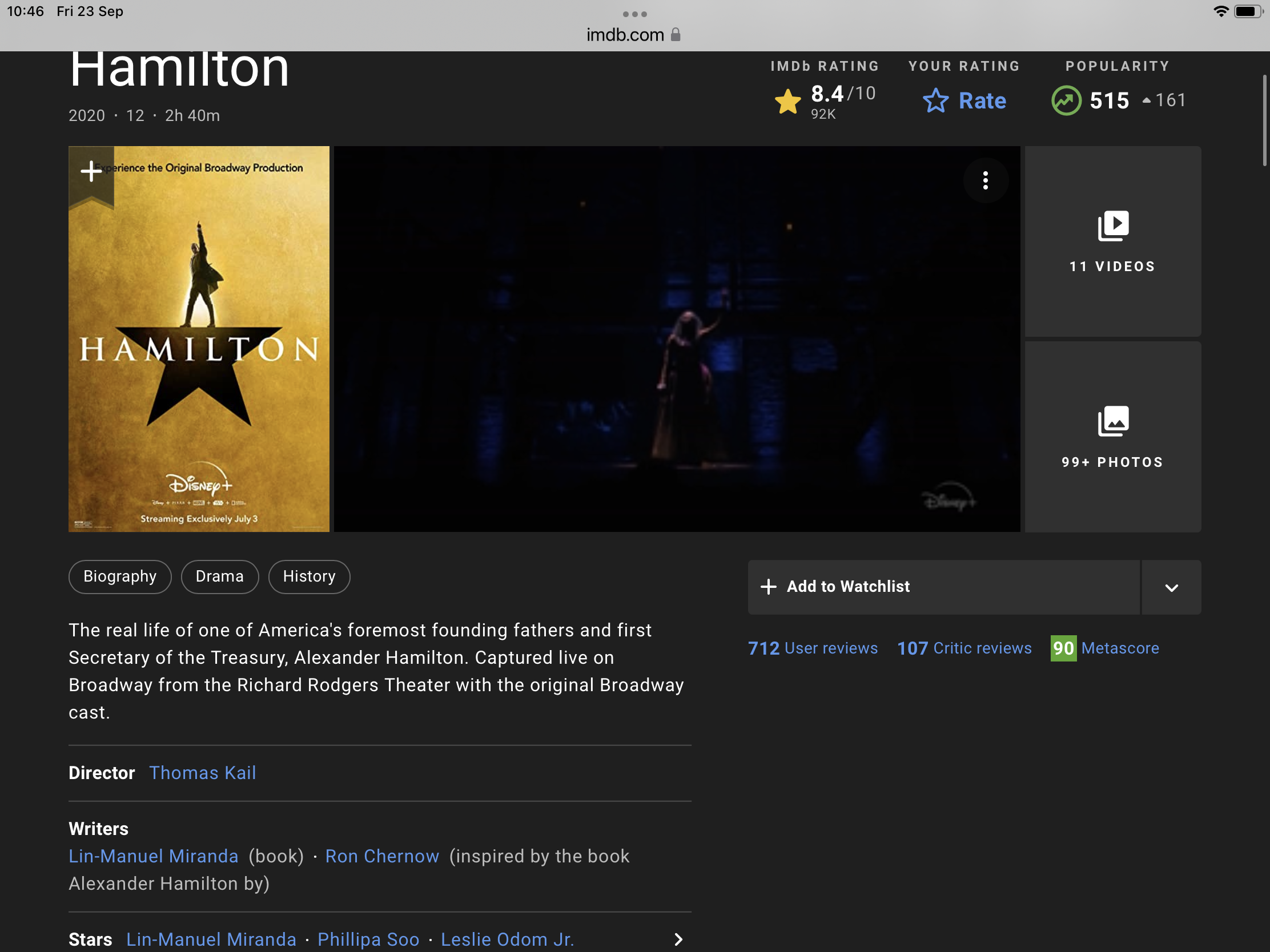Image resolution: width=1270 pixels, height=952 pixels.
Task: Click the green 90 Metascore badge
Action: 1063,648
